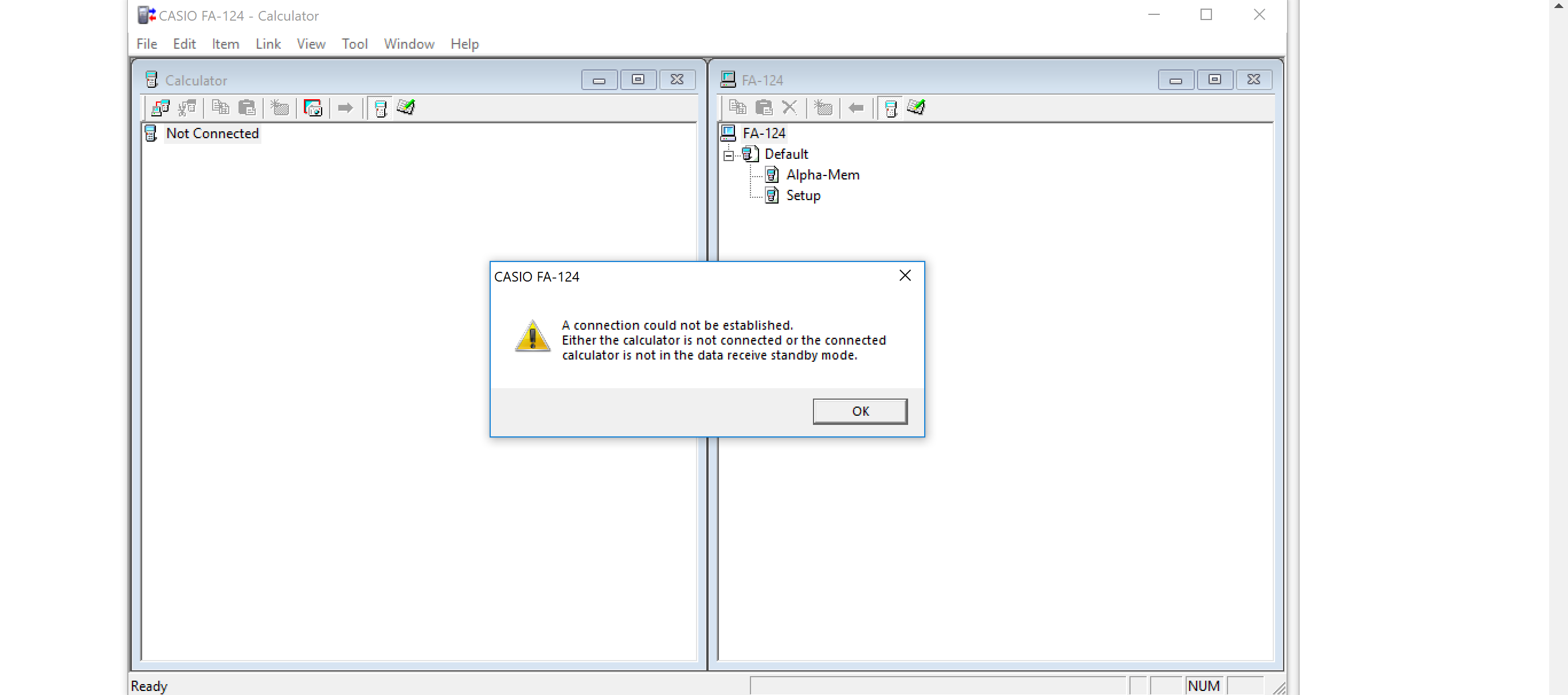This screenshot has width=1568, height=695.
Task: Open the View menu
Action: [311, 44]
